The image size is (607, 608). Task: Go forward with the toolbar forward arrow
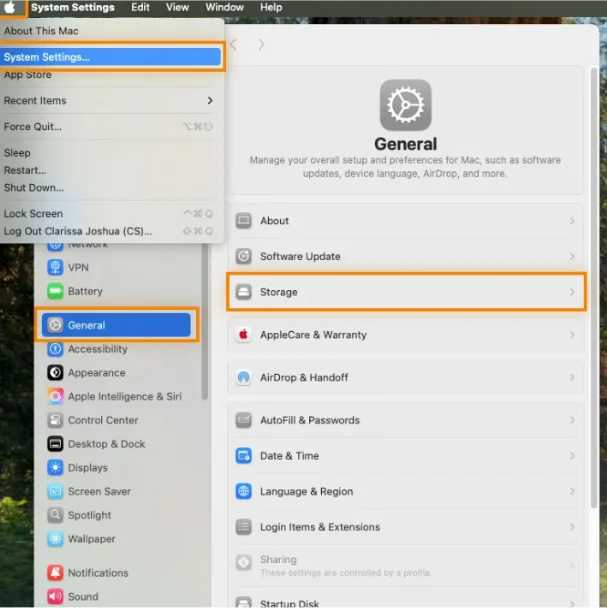[261, 45]
